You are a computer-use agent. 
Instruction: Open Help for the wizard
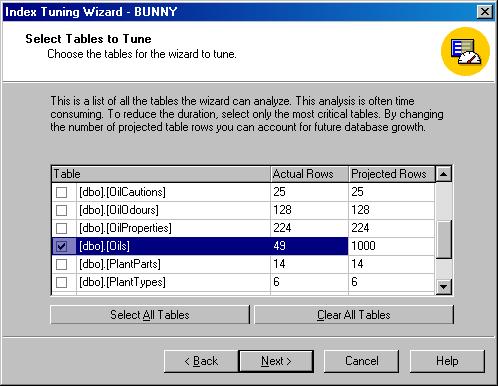click(x=447, y=361)
